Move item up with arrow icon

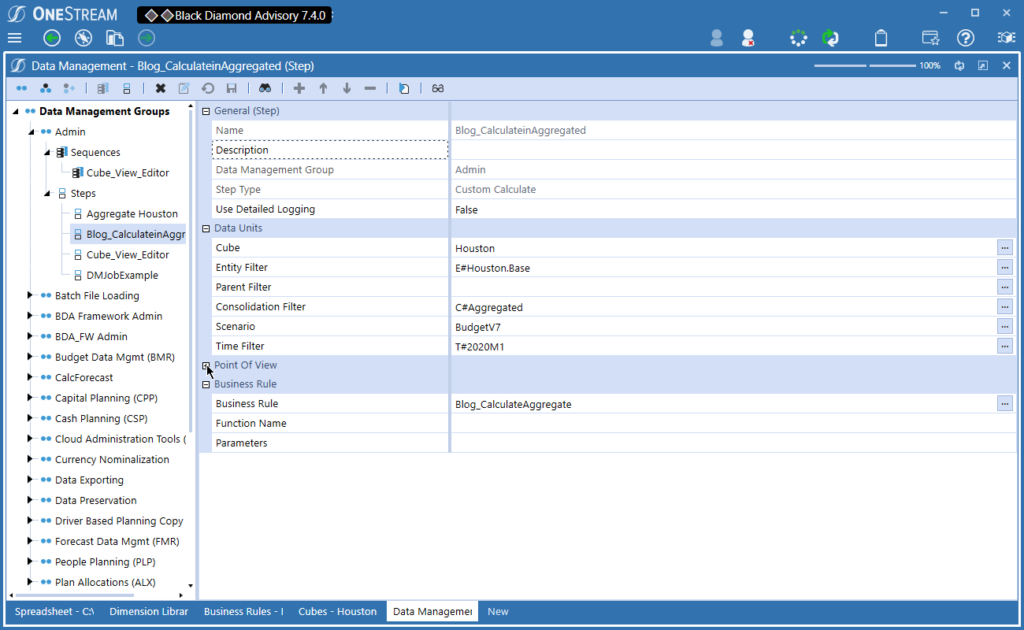323,88
